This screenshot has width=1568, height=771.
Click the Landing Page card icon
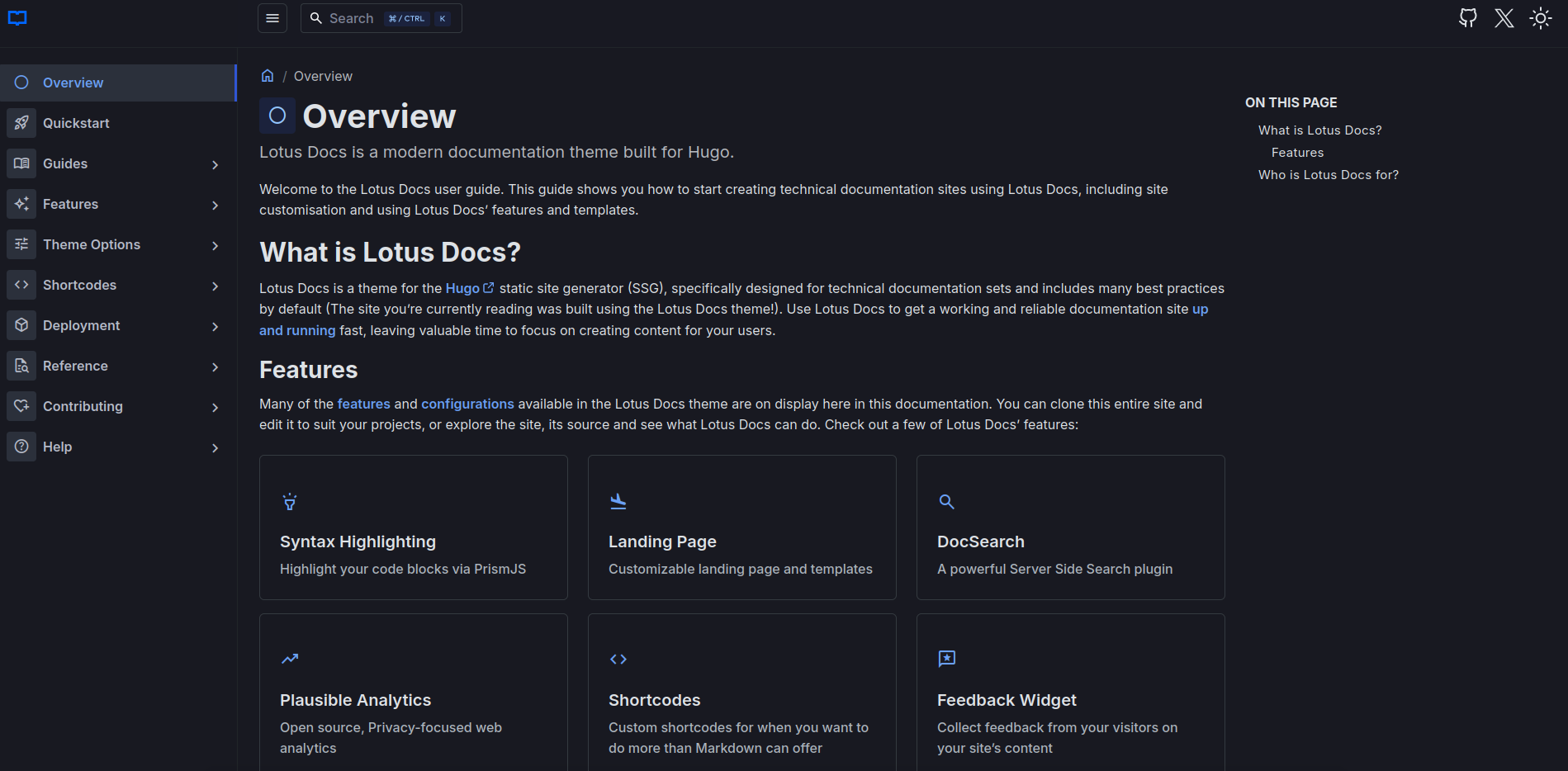tap(618, 501)
